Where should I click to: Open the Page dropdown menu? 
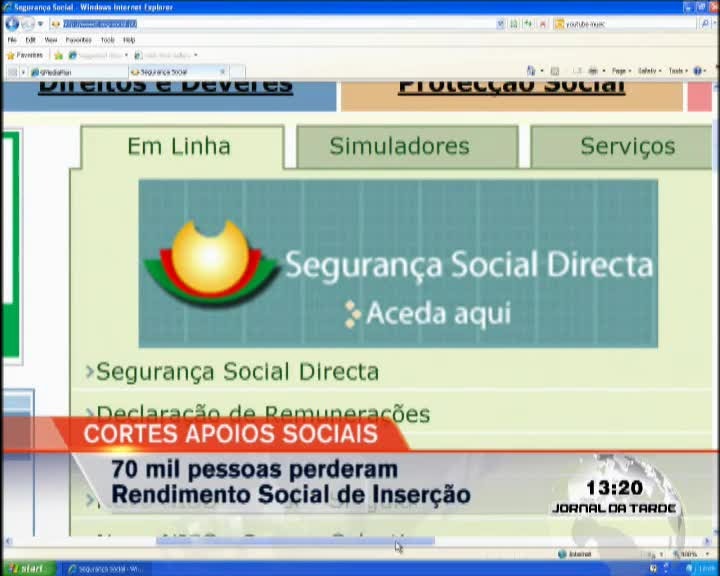coord(621,71)
